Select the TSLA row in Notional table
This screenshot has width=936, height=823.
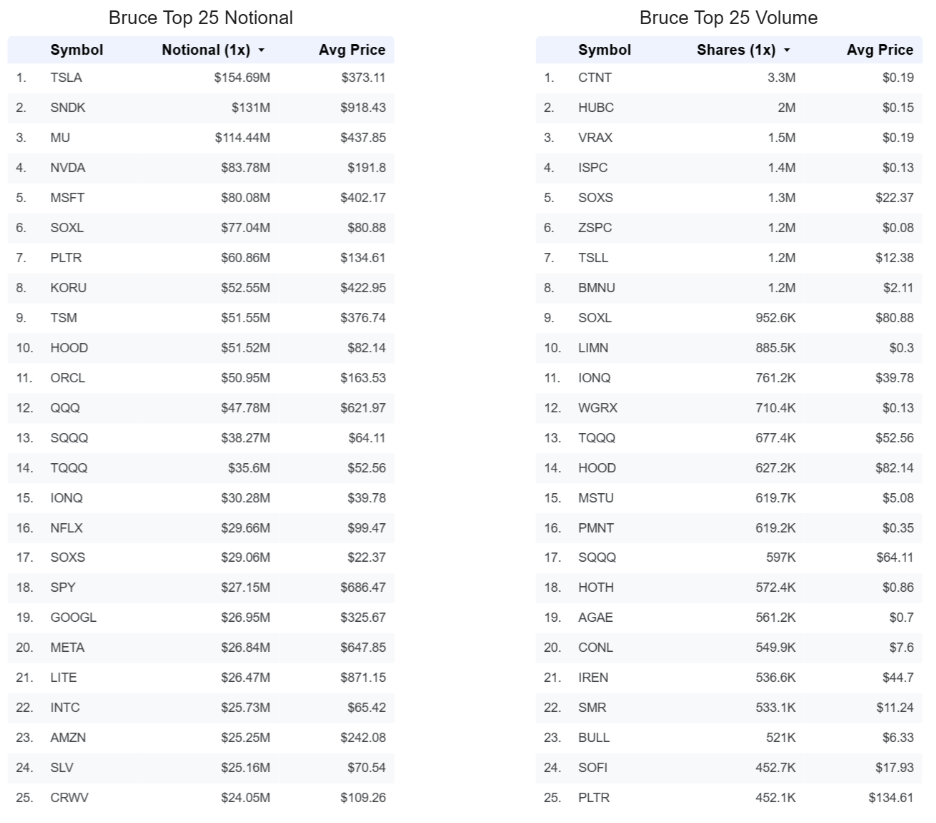201,78
